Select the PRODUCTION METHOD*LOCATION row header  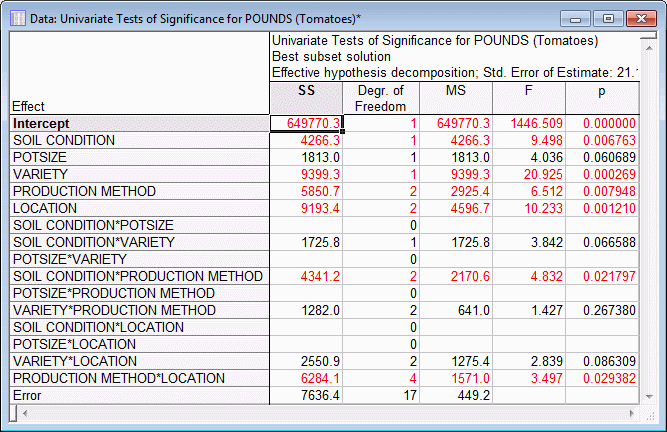pyautogui.click(x=139, y=378)
